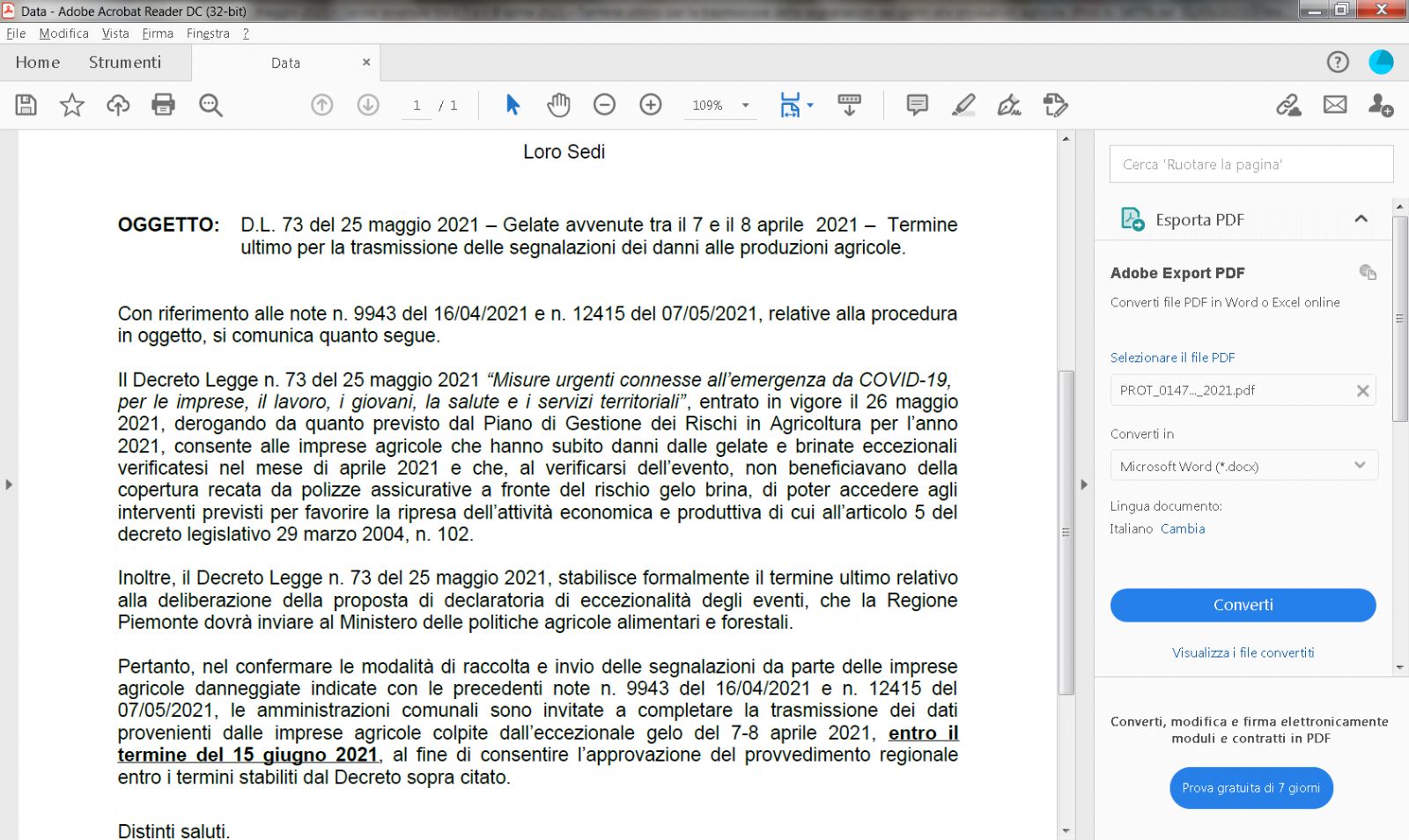This screenshot has width=1409, height=840.
Task: Click the underlined 'termine del 15 giugno 2021' text
Action: (x=247, y=755)
